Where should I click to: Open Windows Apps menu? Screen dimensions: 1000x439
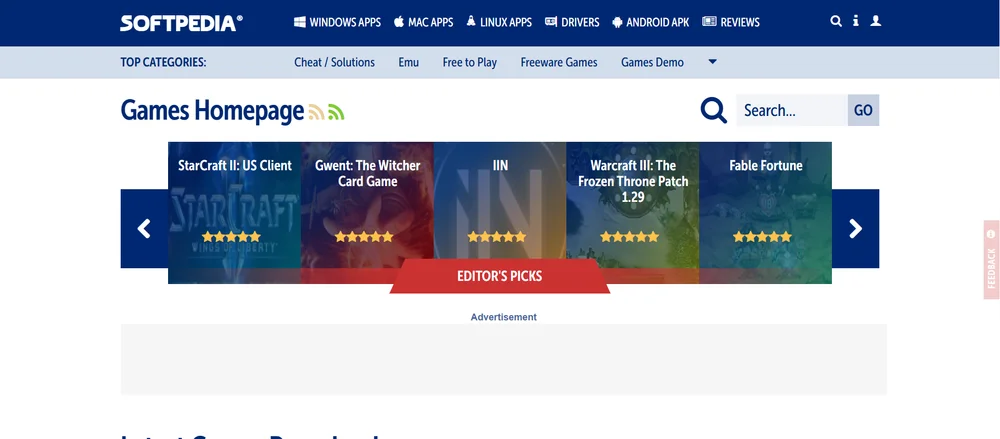337,22
